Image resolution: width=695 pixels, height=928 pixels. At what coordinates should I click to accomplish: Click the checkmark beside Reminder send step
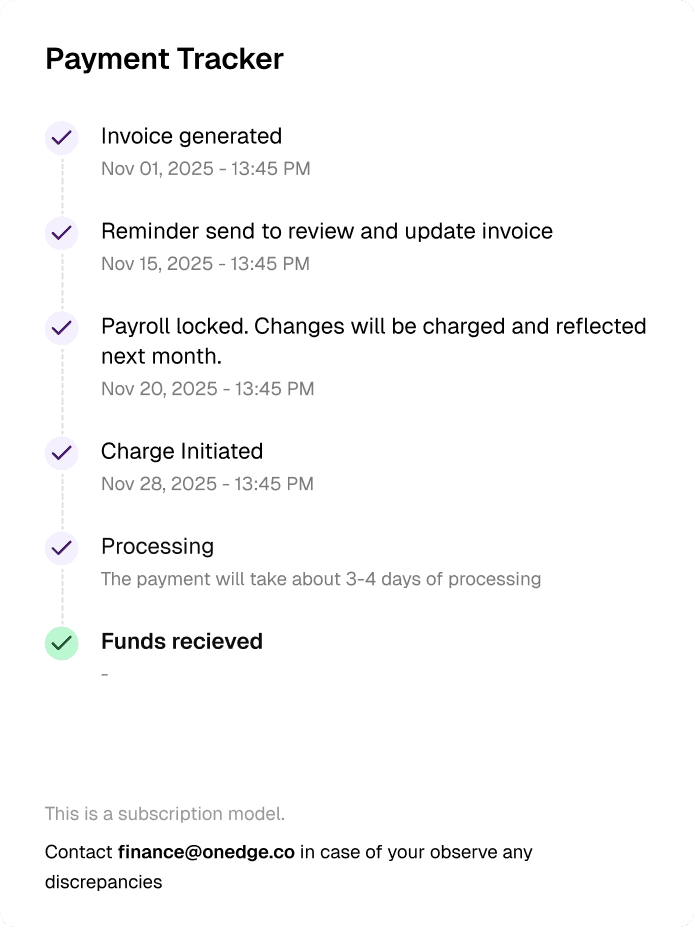(x=62, y=233)
